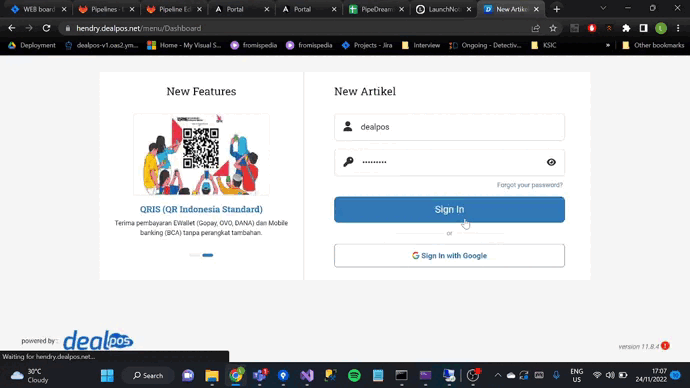Click the red version alert badge
The image size is (690, 388).
tap(665, 346)
